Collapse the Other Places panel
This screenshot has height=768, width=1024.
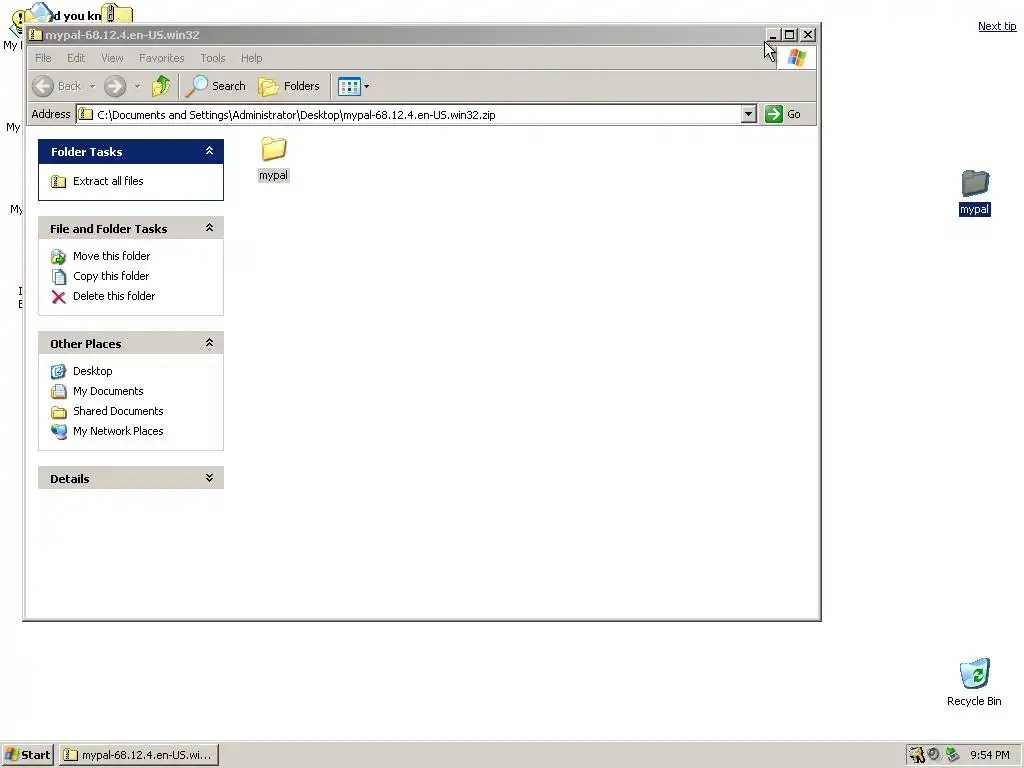point(209,343)
